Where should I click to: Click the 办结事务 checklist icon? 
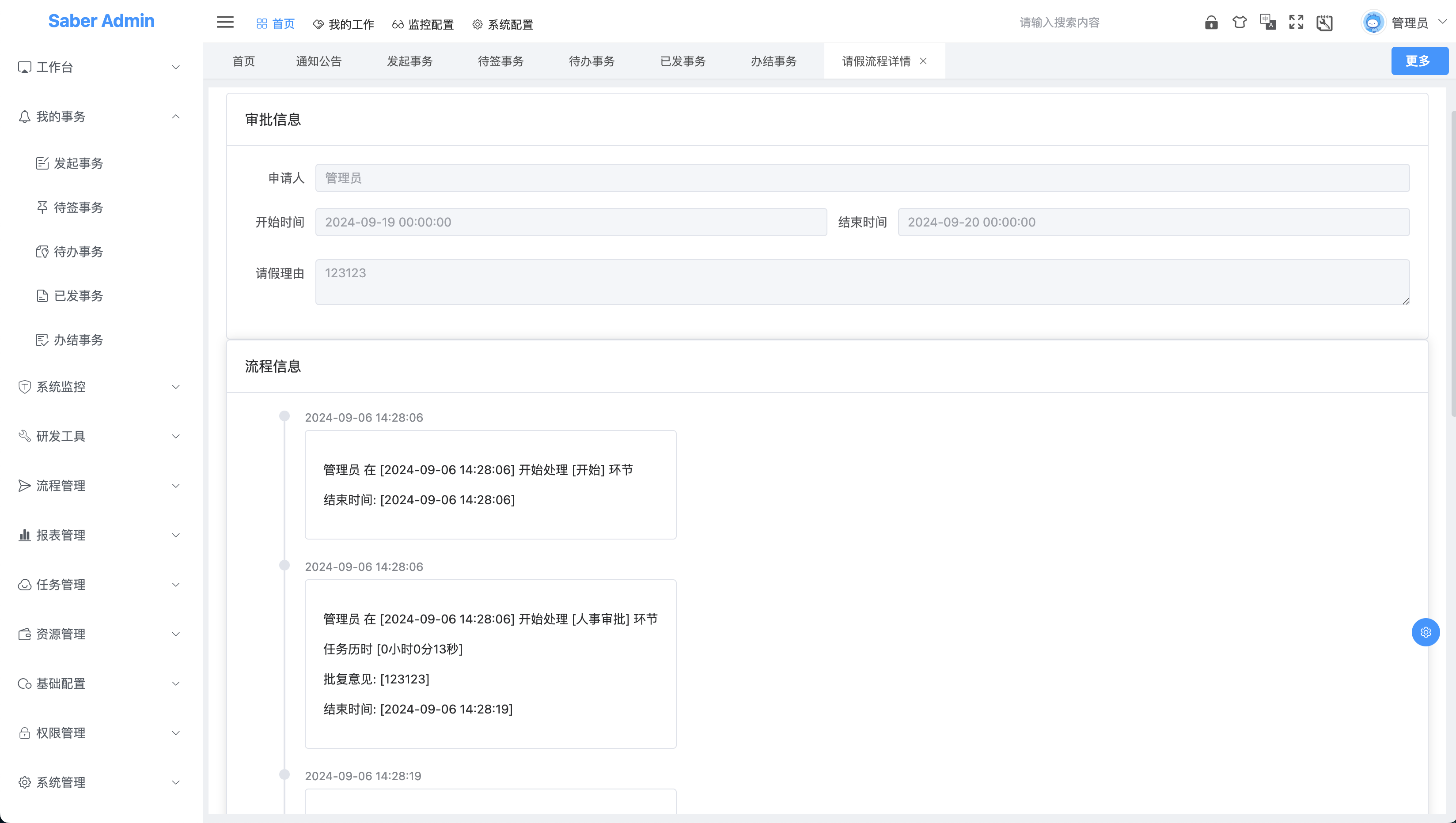click(x=42, y=340)
